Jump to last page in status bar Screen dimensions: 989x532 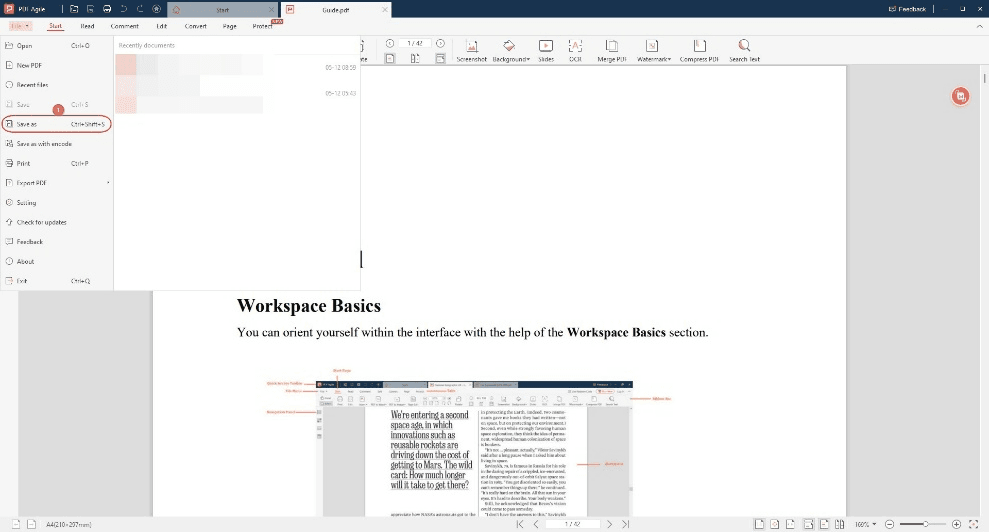[x=626, y=524]
